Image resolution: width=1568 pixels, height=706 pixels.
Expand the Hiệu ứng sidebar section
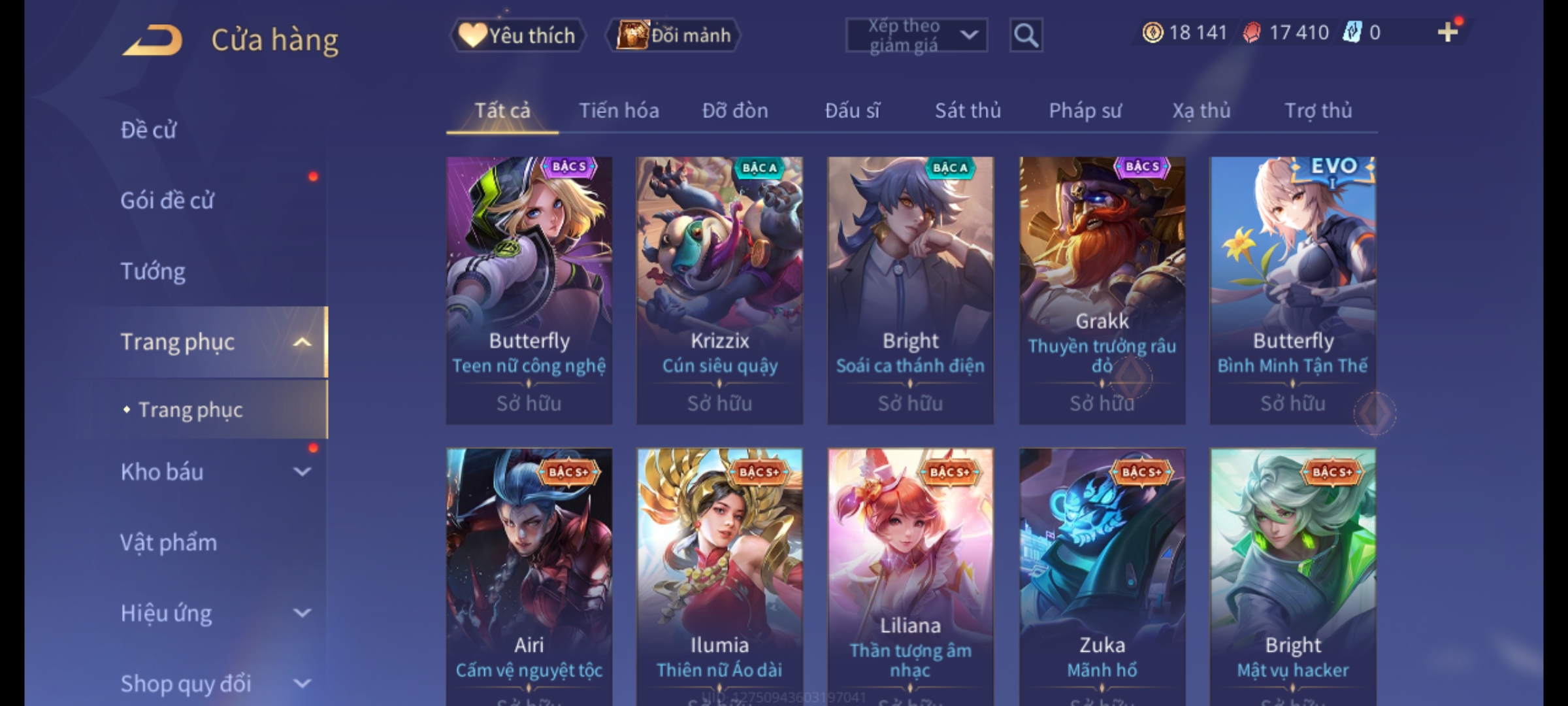302,613
